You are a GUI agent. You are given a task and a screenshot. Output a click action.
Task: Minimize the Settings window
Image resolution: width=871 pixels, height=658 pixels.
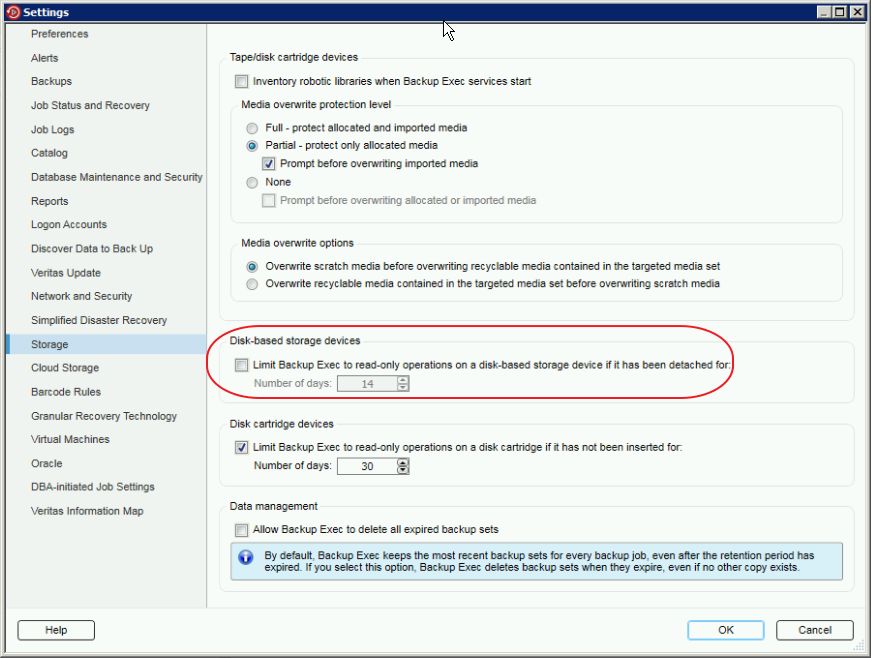[824, 12]
